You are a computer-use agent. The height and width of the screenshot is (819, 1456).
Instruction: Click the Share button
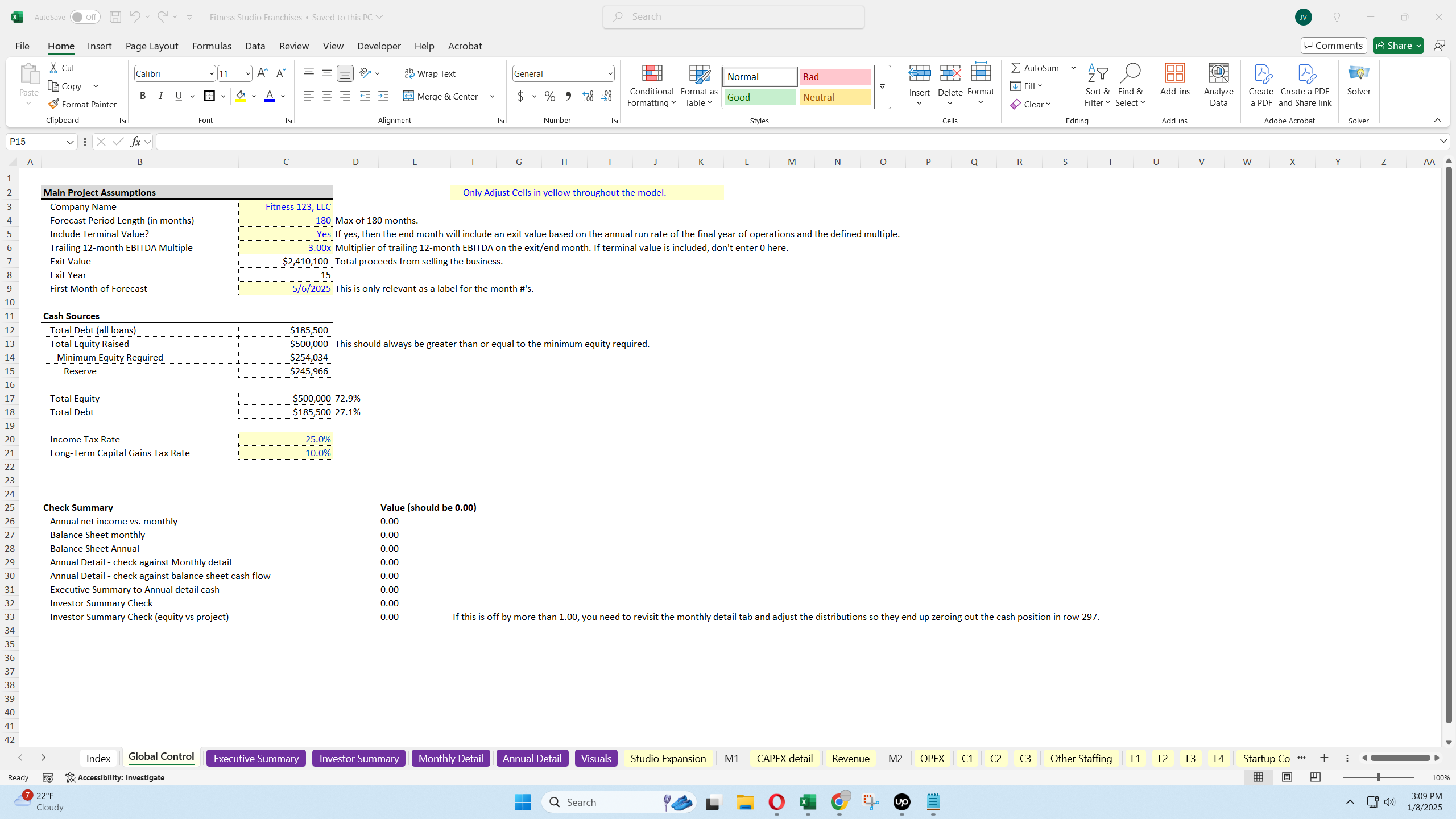click(1398, 45)
